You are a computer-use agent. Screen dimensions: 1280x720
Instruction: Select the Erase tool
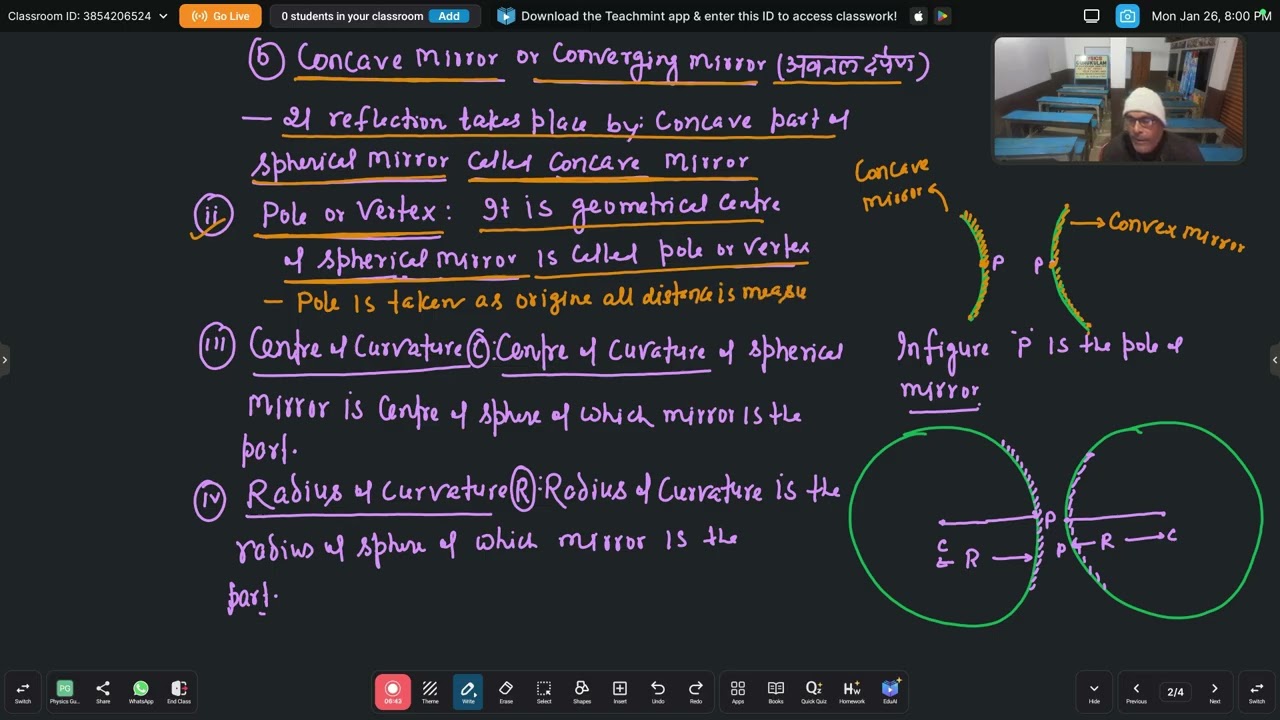tap(506, 692)
